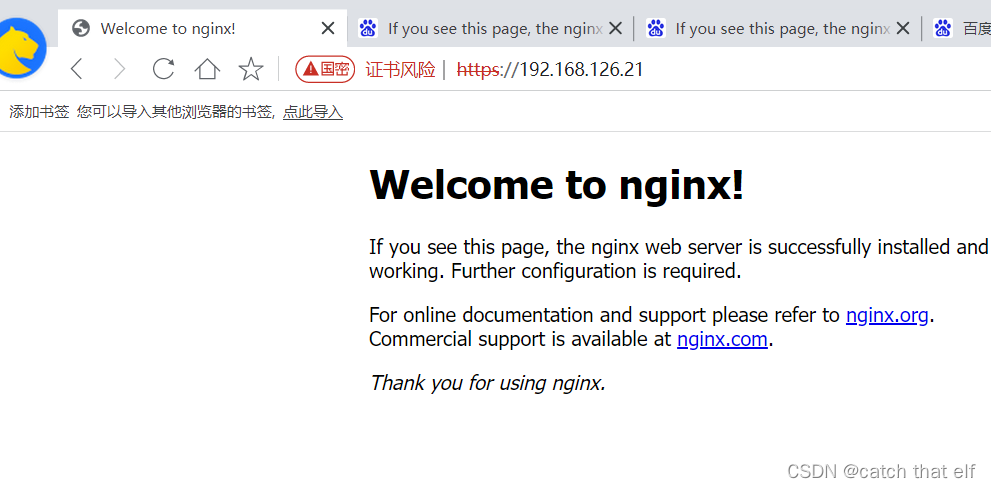Reload the page with refresh icon
This screenshot has height=488, width=991.
click(x=163, y=68)
